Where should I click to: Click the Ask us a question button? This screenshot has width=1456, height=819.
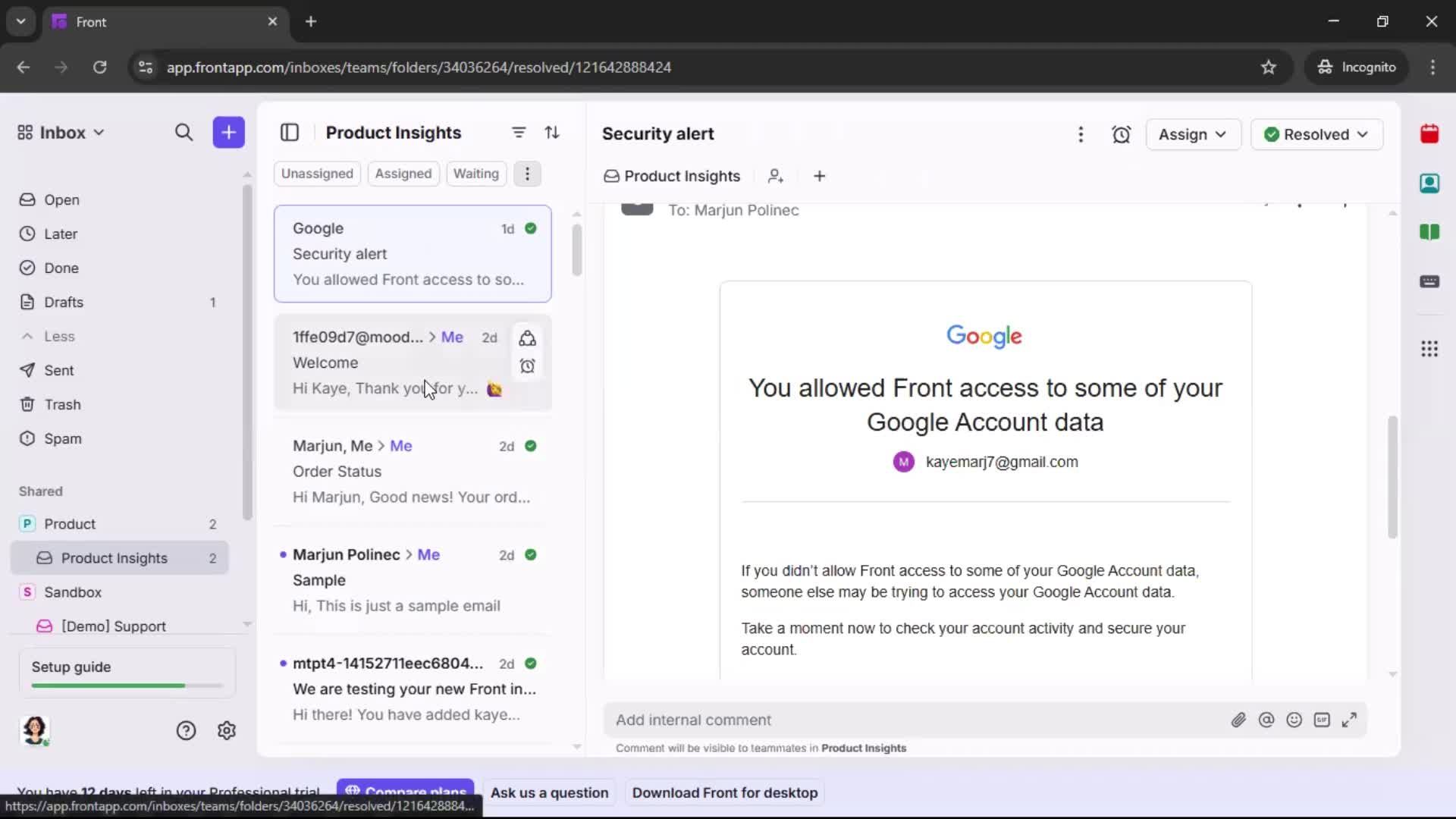point(550,792)
